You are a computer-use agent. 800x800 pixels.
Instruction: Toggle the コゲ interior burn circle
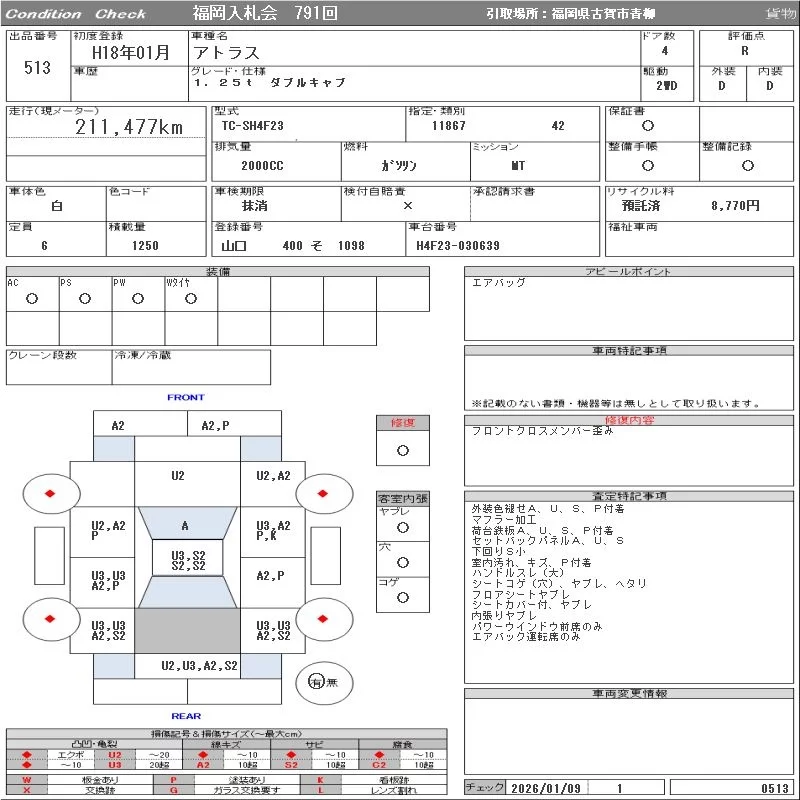(x=402, y=598)
